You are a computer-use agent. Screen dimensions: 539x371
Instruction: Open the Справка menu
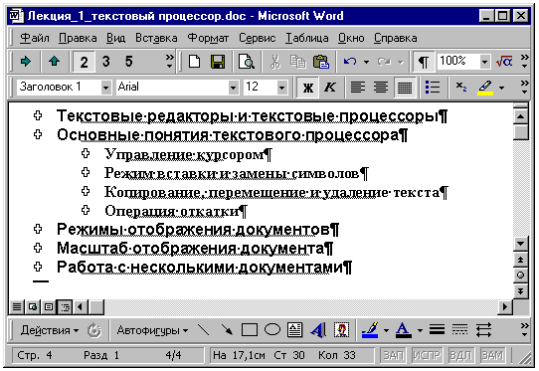(x=396, y=38)
